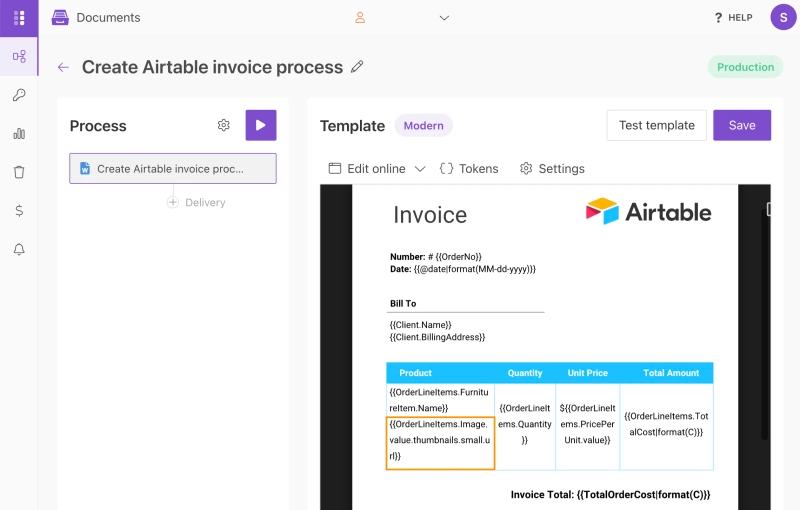Click the Airtable logo in the invoice
This screenshot has width=800, height=510.
(648, 211)
